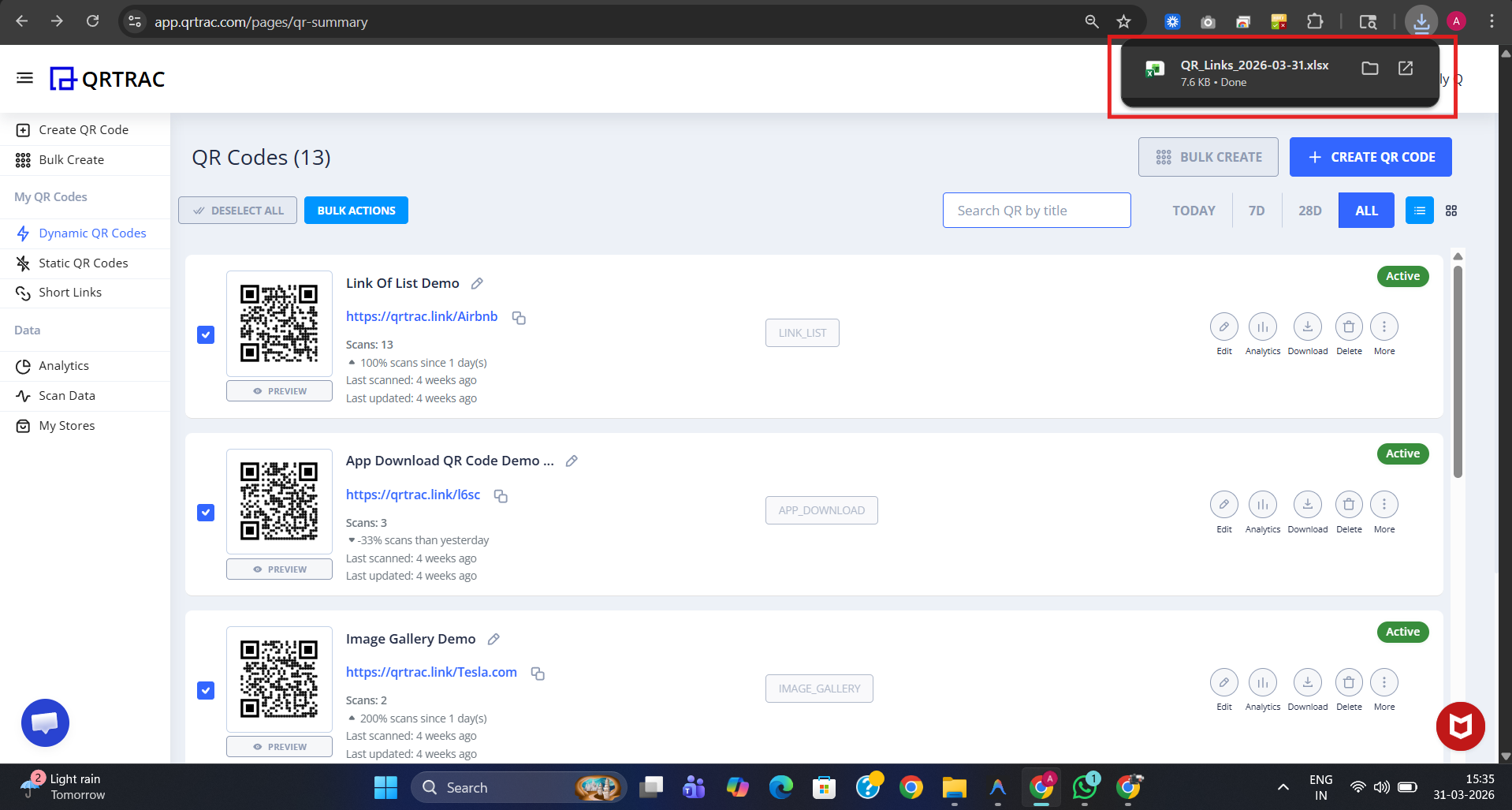1512x810 pixels.
Task: Click Analytics icon for Link Of List Demo
Action: 1262,327
